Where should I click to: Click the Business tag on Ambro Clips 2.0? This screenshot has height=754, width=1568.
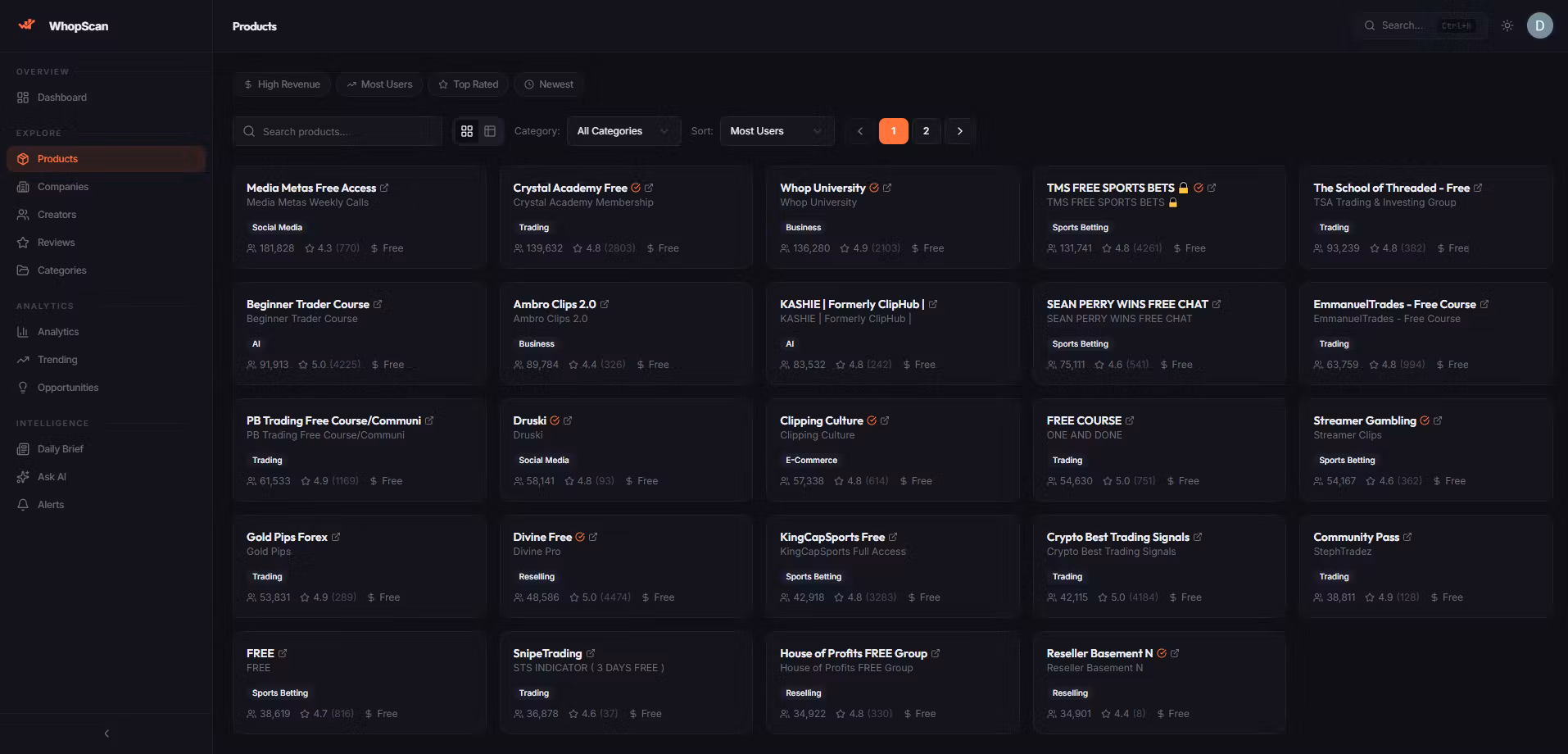(x=537, y=344)
